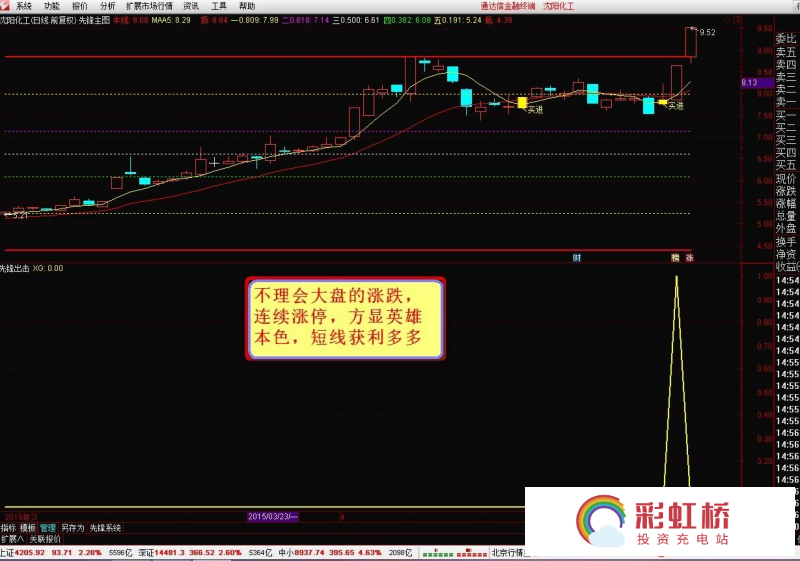Open the 扩展市场行情 menu
This screenshot has height=561, width=800.
coord(148,6)
